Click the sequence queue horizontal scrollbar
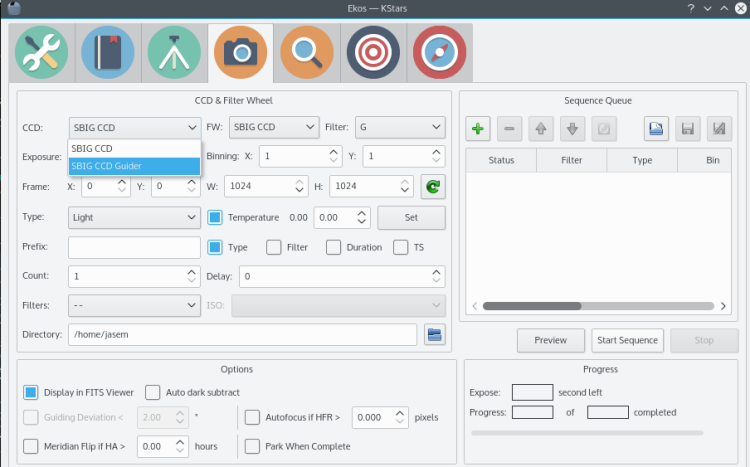 tap(598, 306)
